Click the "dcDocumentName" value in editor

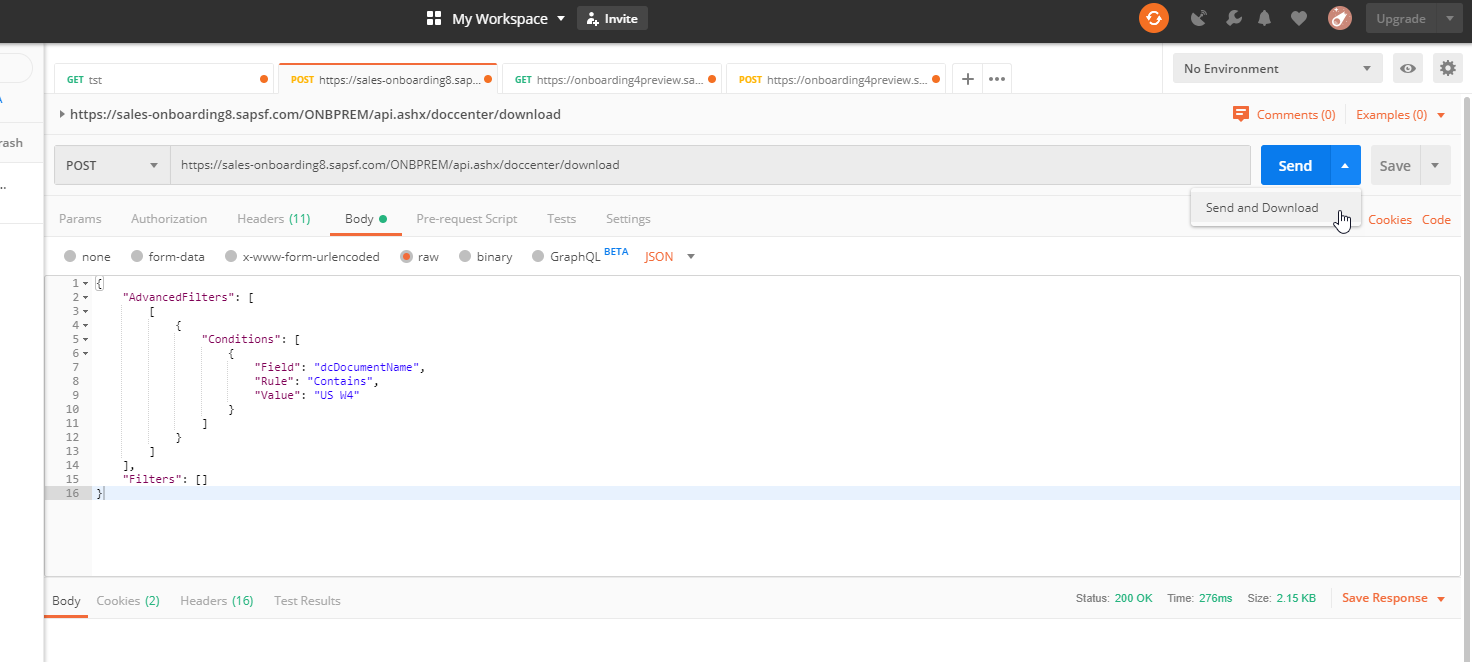(366, 367)
